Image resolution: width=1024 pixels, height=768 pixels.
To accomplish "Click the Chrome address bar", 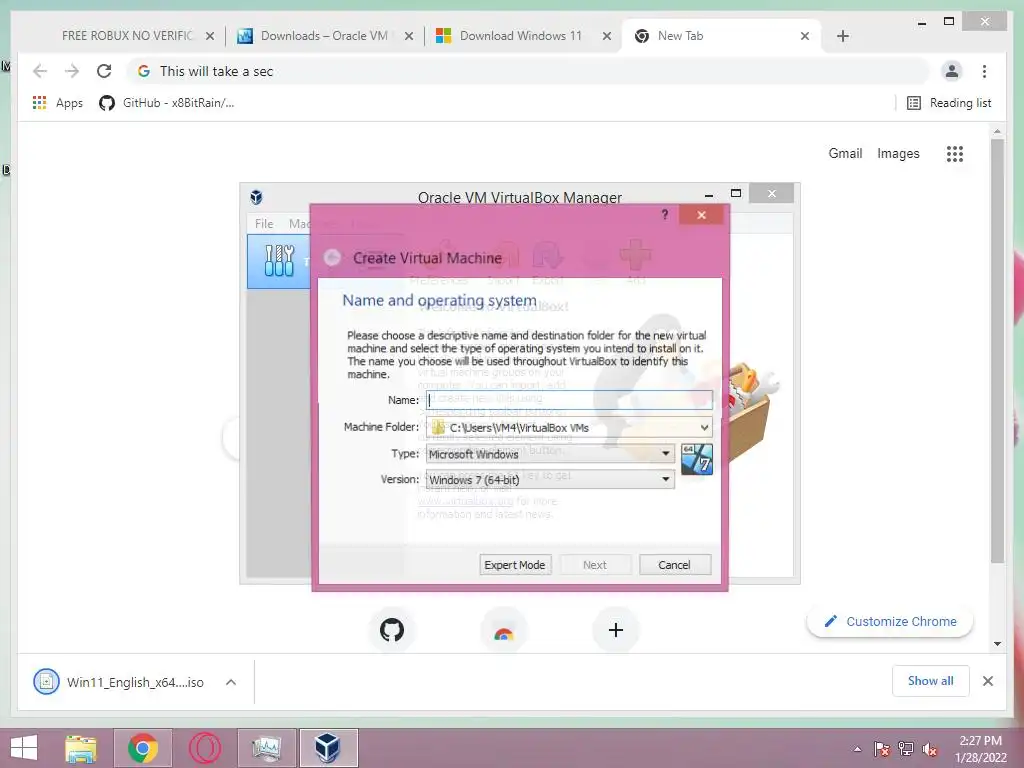I will (529, 71).
